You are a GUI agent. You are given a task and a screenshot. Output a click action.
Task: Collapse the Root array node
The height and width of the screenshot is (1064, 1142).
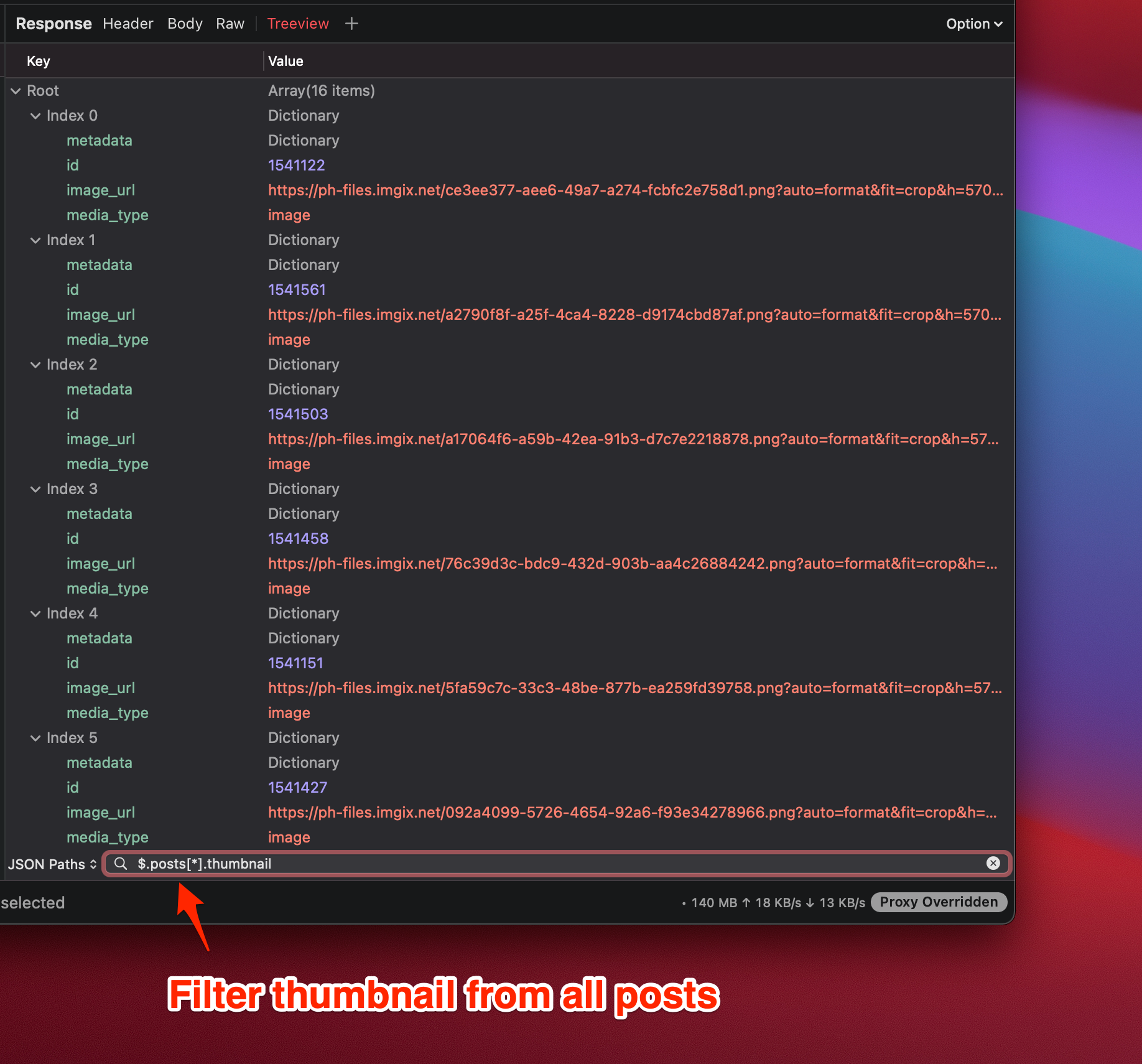click(x=16, y=91)
